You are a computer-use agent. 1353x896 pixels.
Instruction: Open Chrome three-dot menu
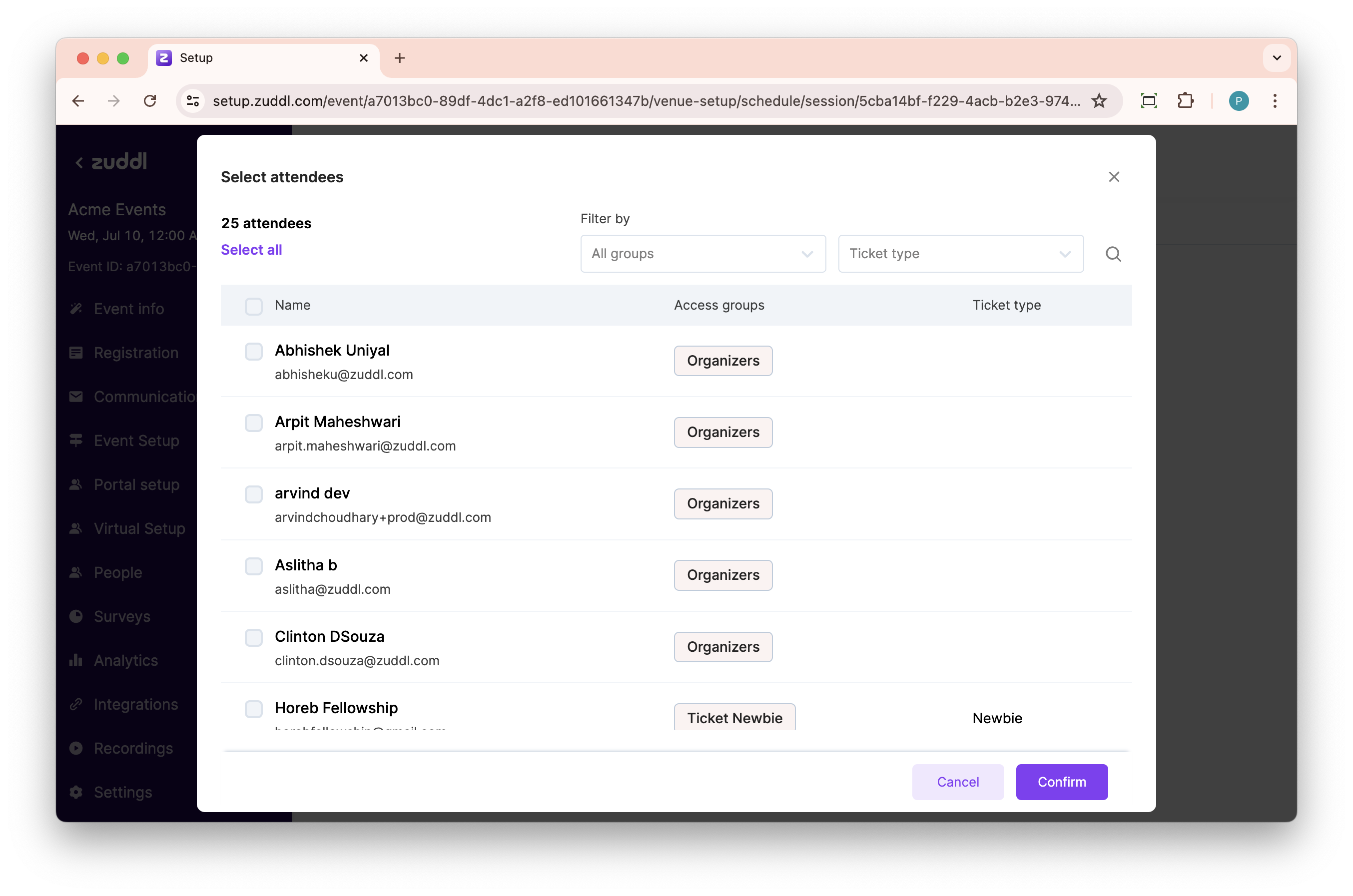(1274, 101)
